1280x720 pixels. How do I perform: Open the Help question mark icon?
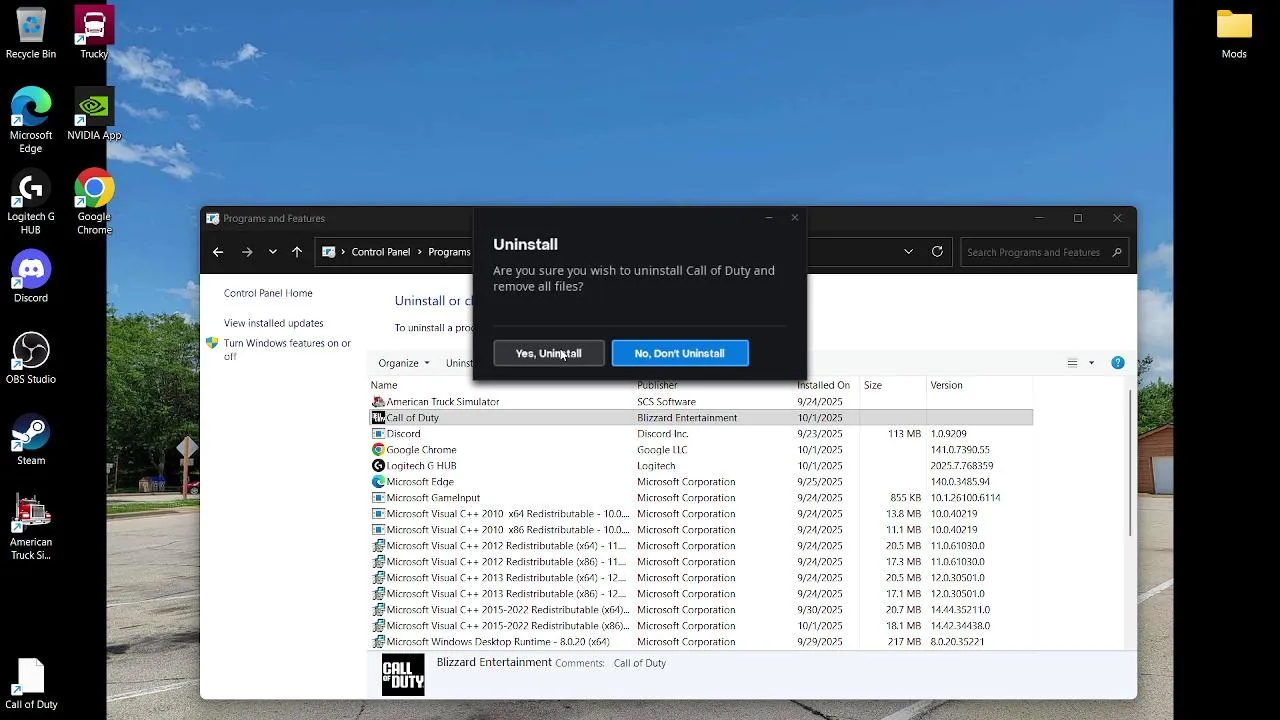1118,363
